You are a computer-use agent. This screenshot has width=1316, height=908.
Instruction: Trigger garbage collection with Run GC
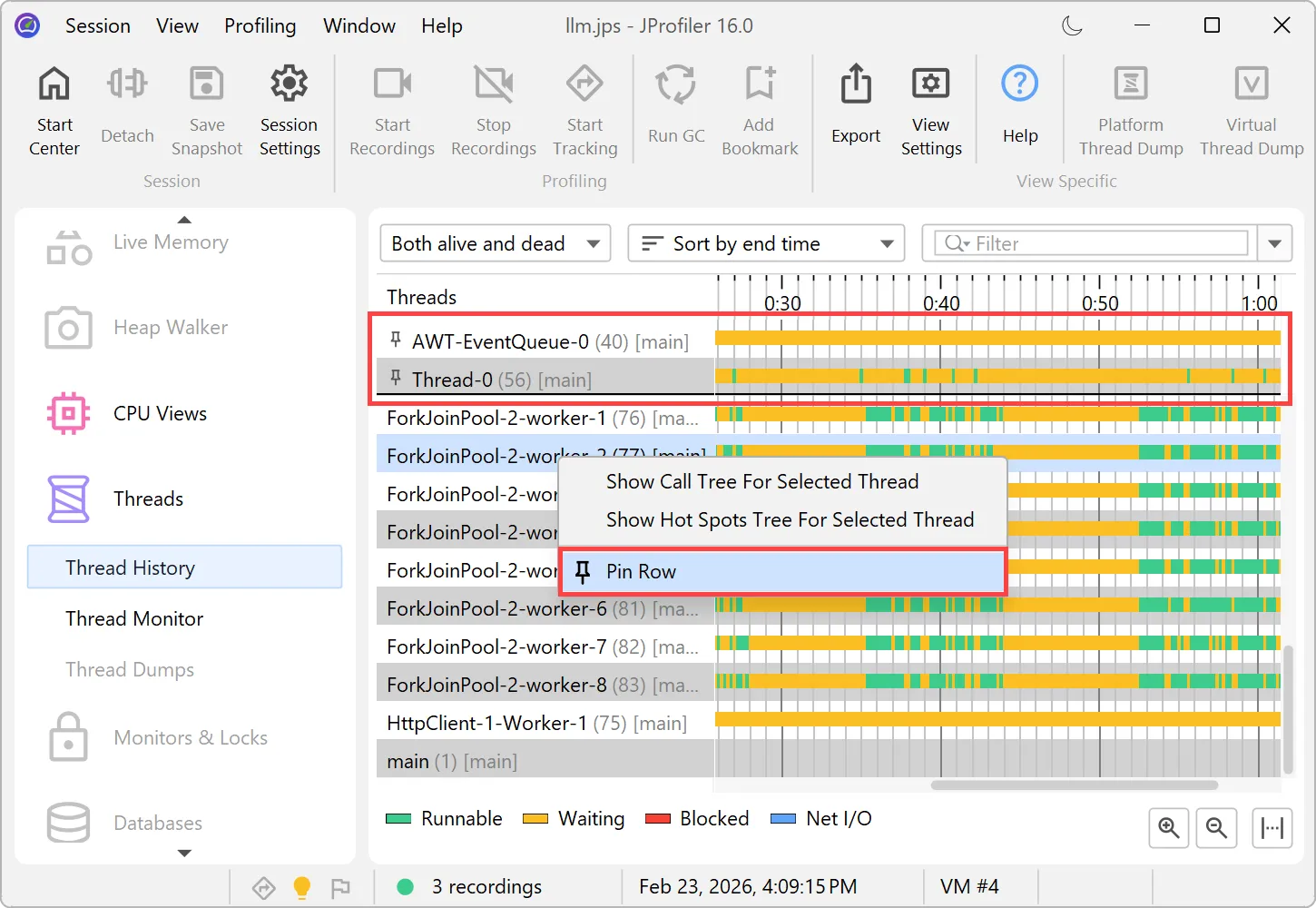point(675,107)
